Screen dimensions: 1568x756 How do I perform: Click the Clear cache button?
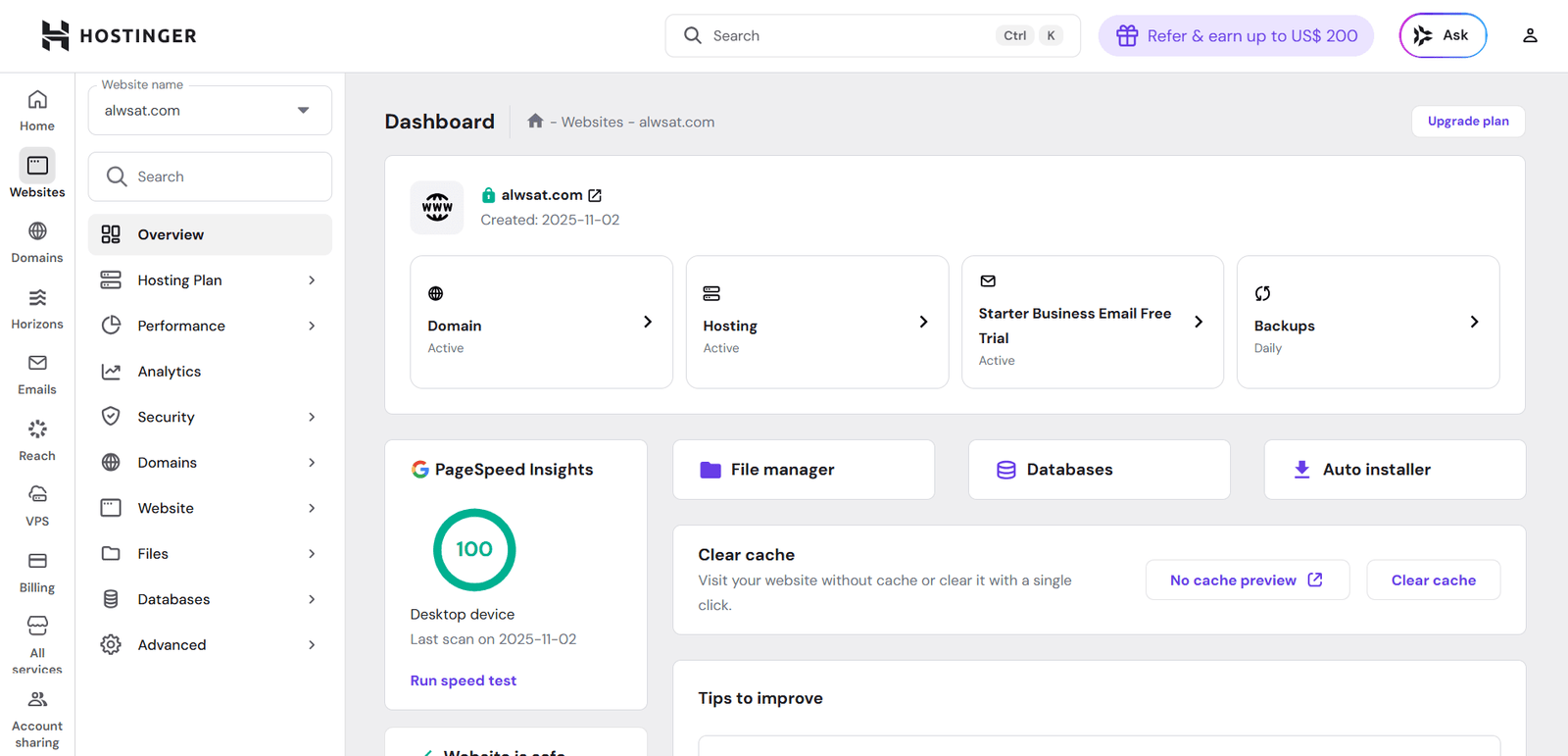pyautogui.click(x=1433, y=580)
